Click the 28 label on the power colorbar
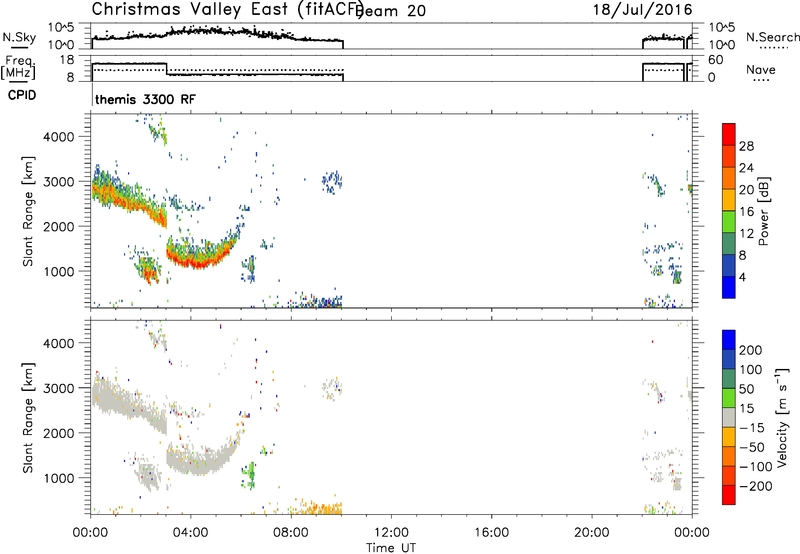800x554 pixels. (x=746, y=146)
